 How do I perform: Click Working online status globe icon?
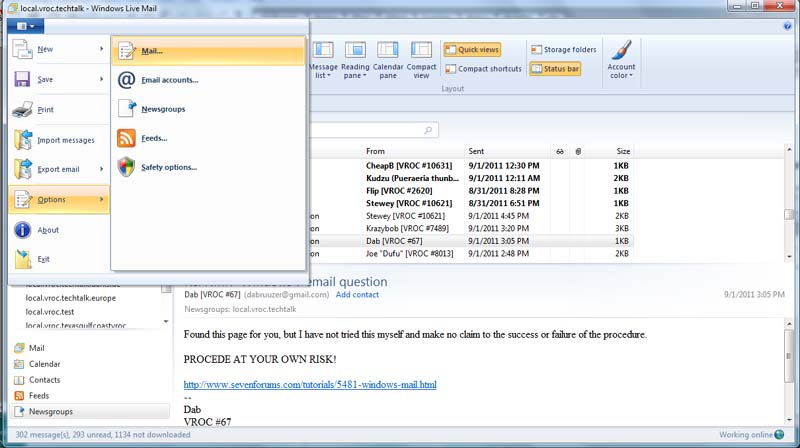779,435
